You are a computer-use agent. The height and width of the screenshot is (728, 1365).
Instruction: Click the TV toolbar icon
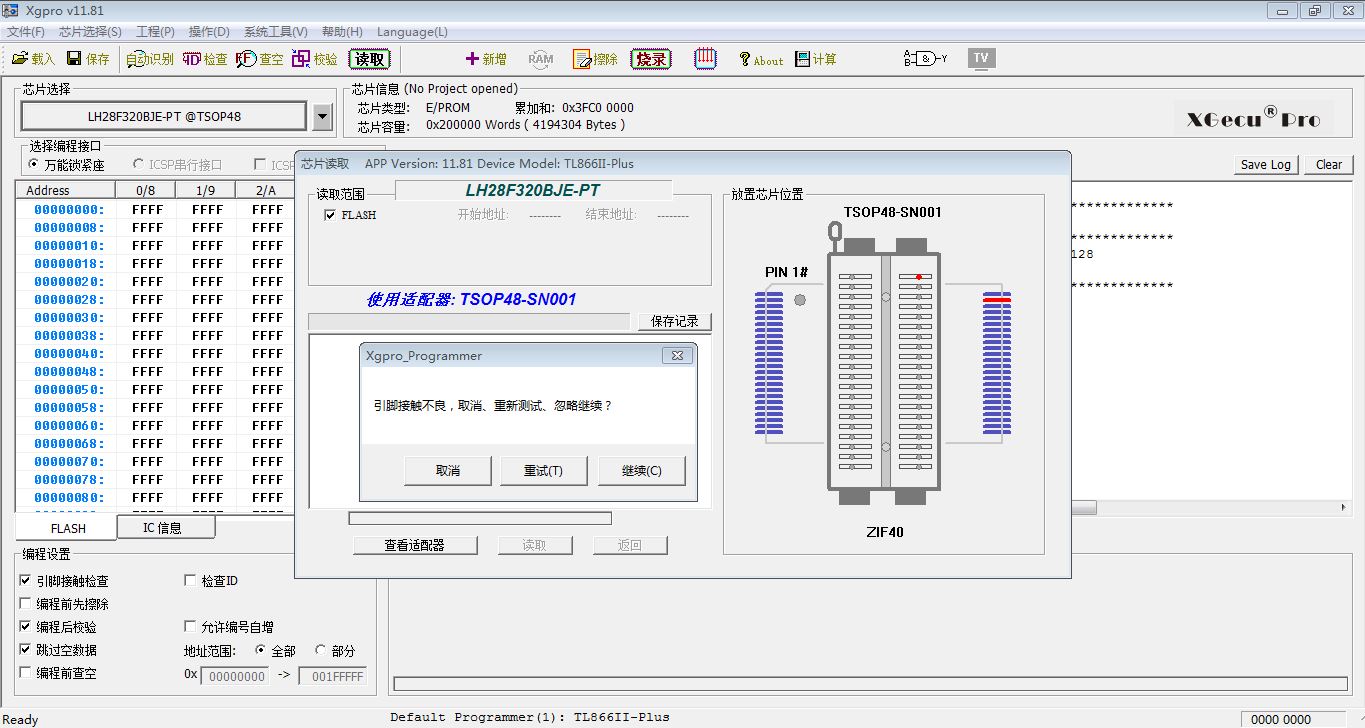tap(981, 58)
